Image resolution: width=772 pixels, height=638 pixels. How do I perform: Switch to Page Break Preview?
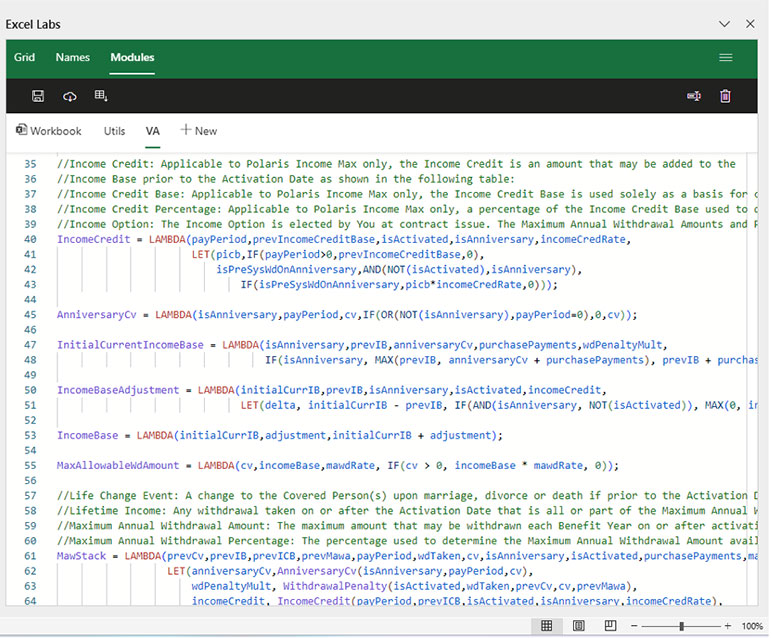(610, 626)
